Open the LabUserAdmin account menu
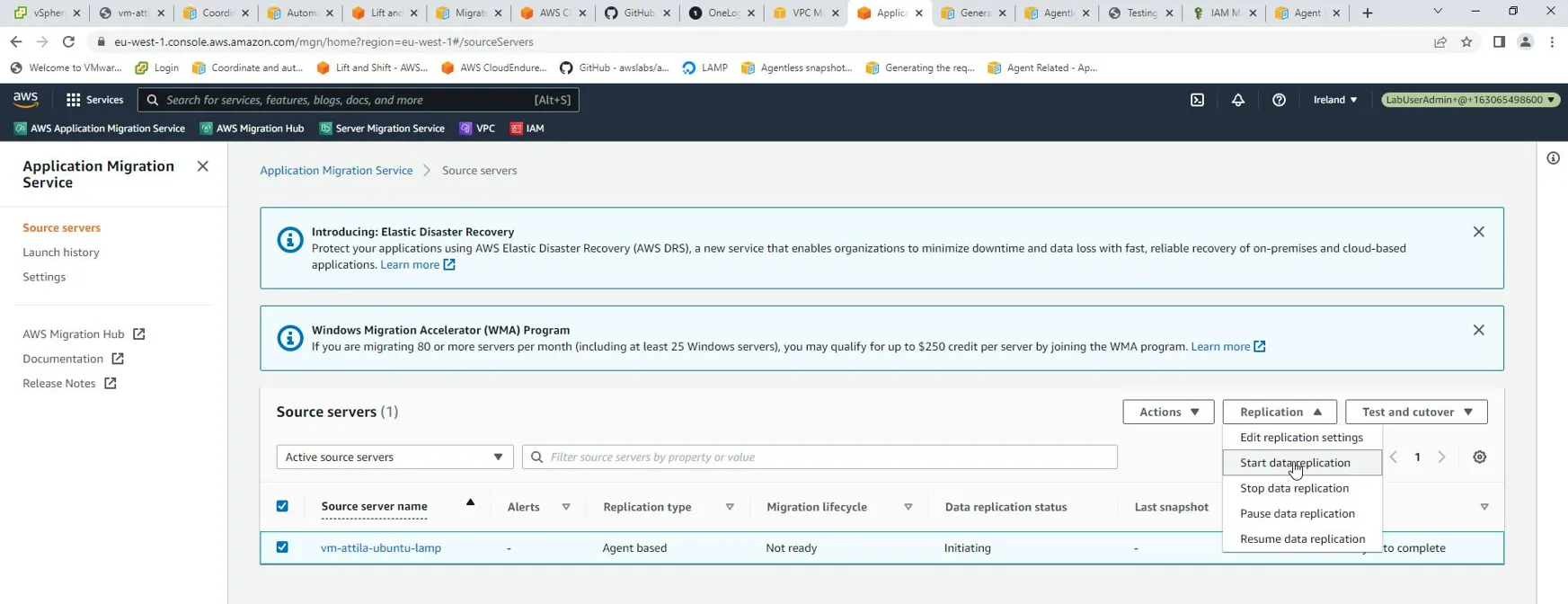The height and width of the screenshot is (604, 1568). 1470,100
